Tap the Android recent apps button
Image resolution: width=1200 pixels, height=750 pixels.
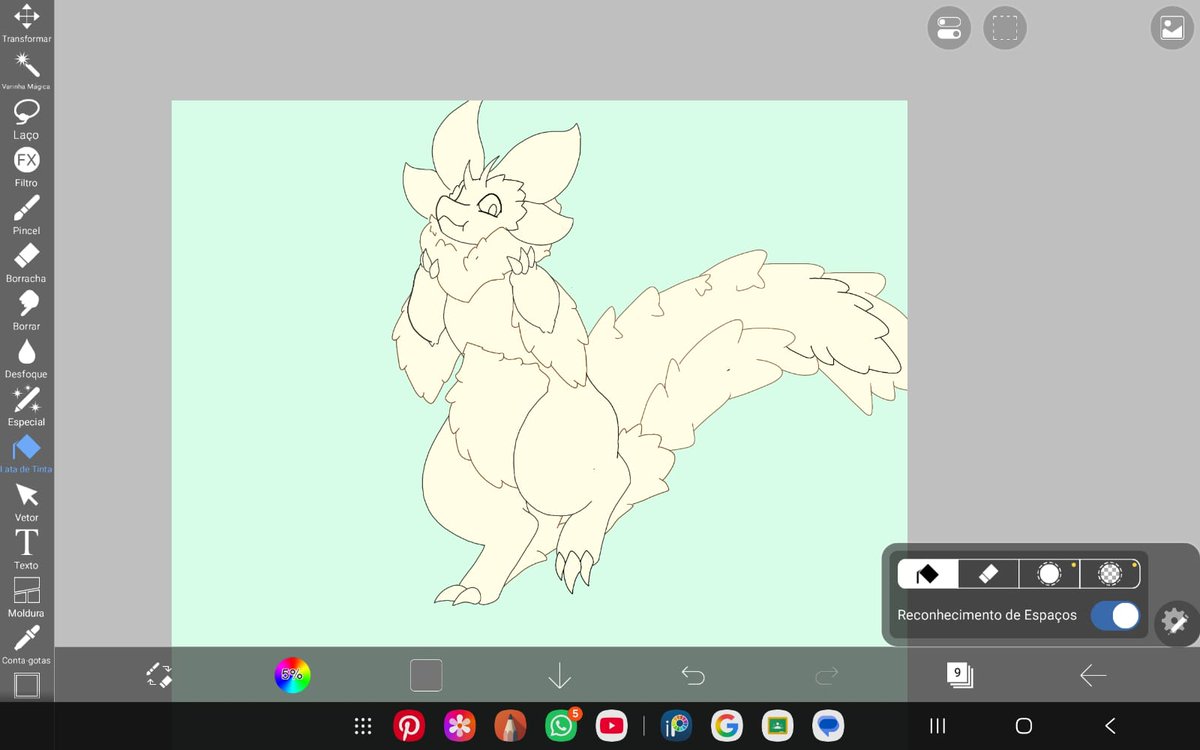point(937,726)
